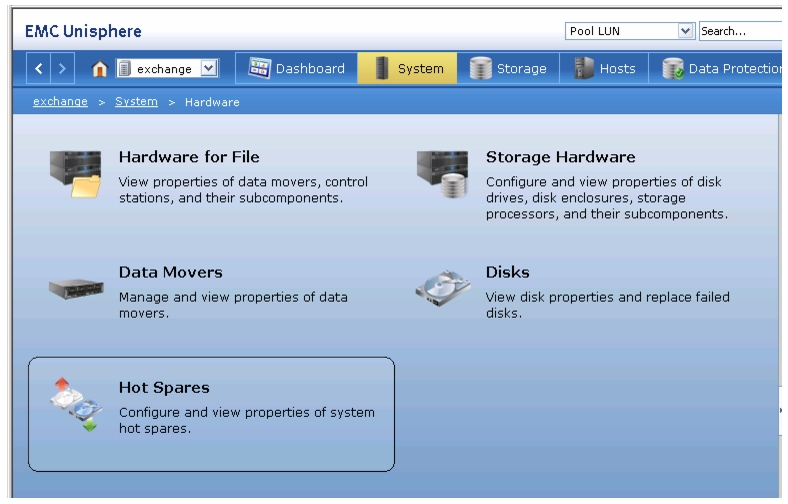788x504 pixels.
Task: Open the Pool LUN search dropdown
Action: click(685, 31)
